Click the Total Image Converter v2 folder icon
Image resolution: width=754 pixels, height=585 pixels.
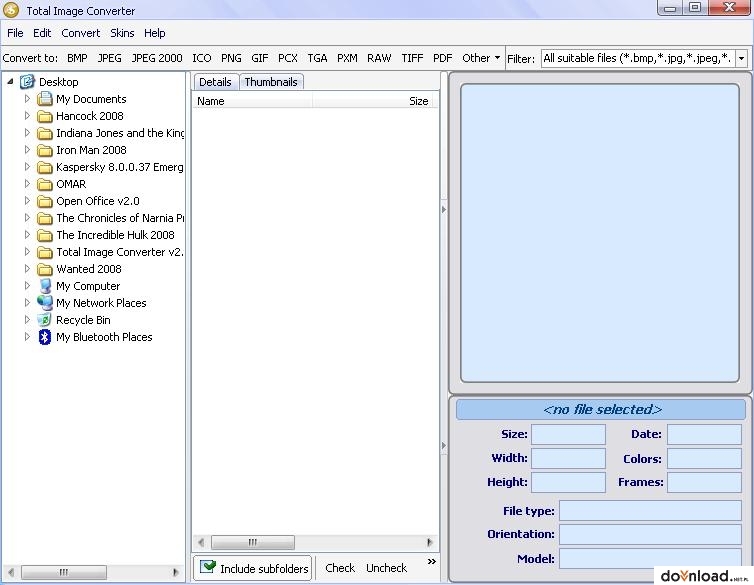click(x=45, y=252)
